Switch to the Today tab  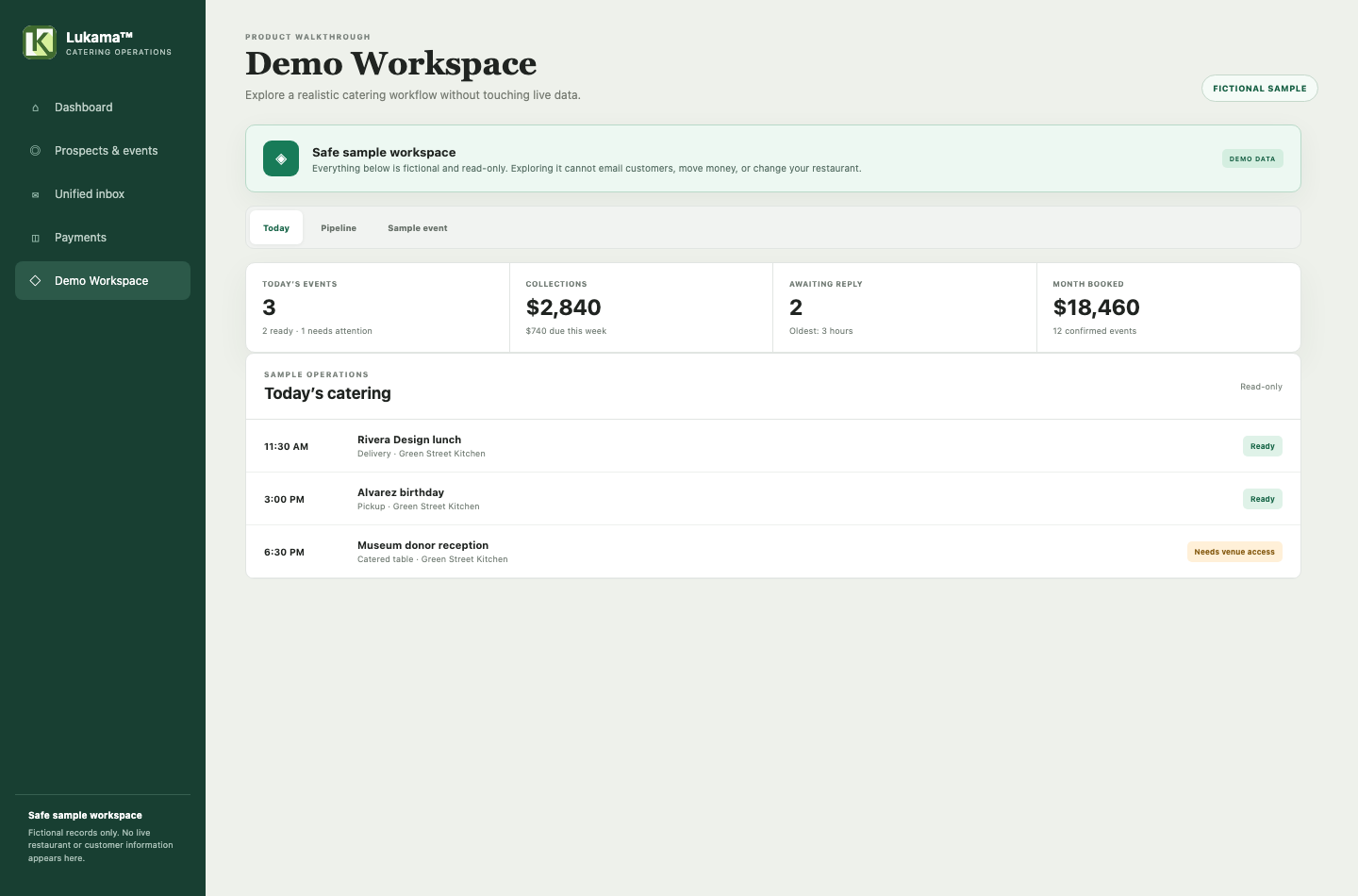276,227
